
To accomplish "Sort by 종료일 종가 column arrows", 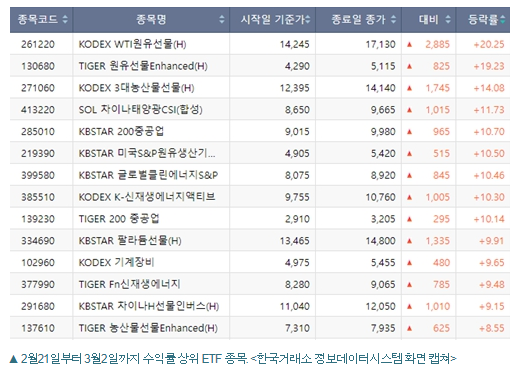I will point(394,19).
